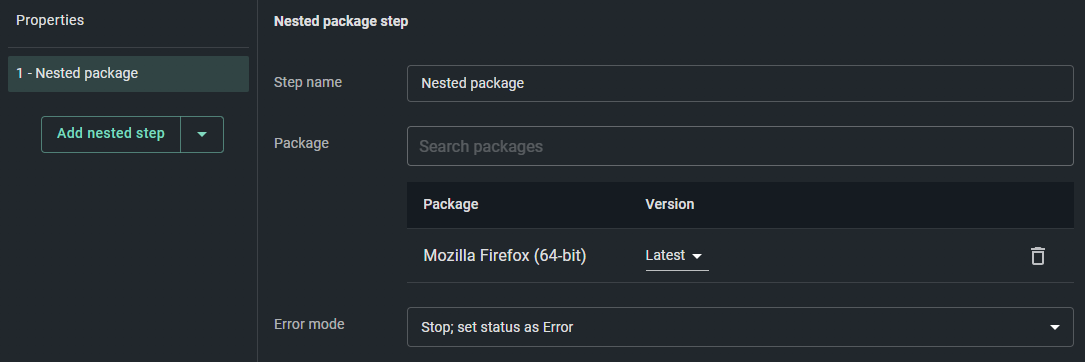This screenshot has height=362, width=1085.
Task: Click the Step name label
Action: 308,82
